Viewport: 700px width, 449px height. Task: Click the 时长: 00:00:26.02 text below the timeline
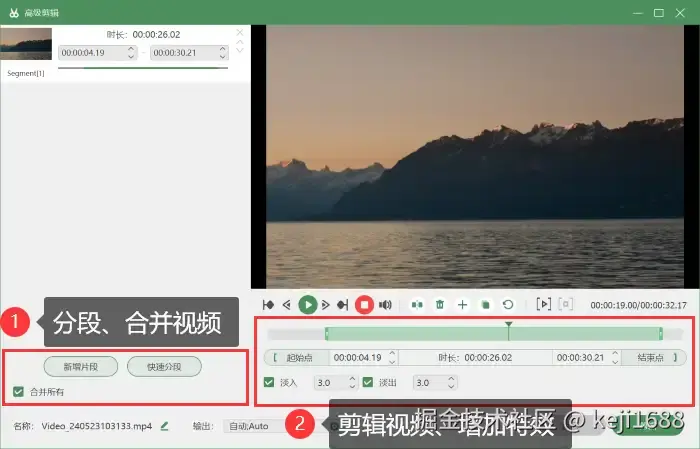(475, 358)
